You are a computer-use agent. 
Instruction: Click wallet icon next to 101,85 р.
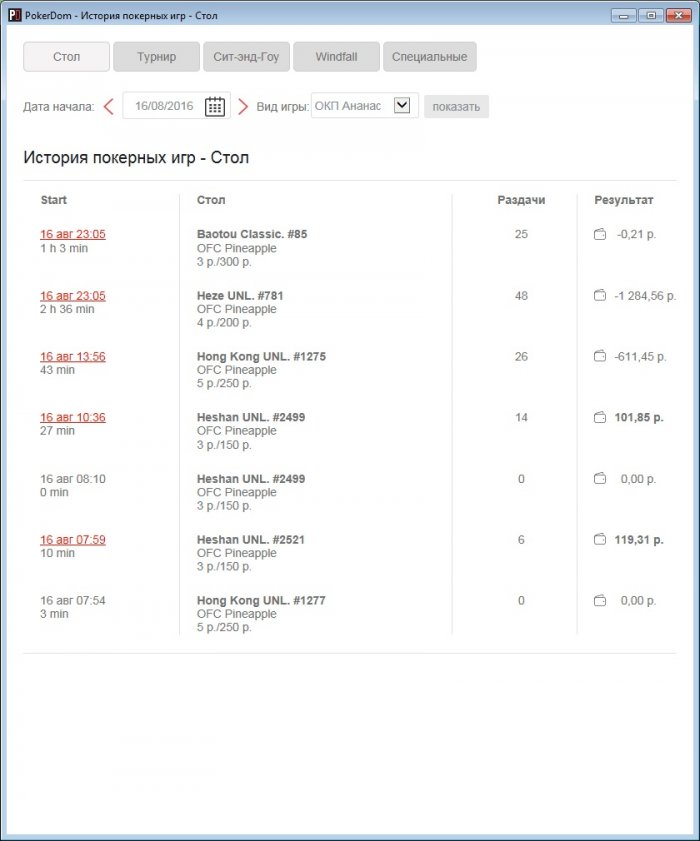[x=600, y=417]
